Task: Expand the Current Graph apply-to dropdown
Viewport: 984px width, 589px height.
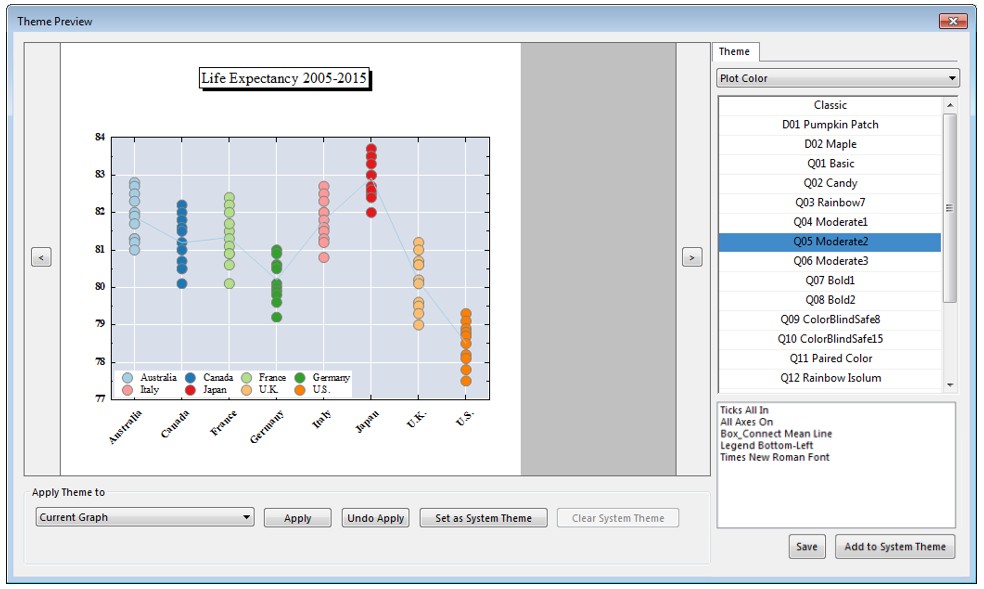Action: tap(145, 517)
